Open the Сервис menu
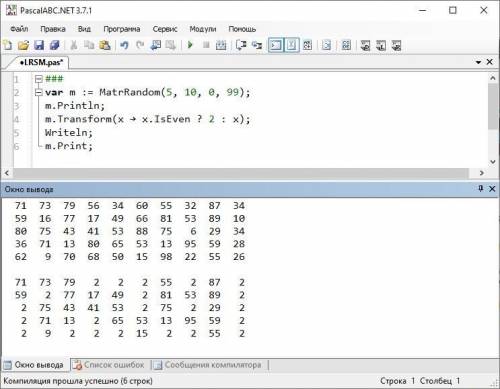 (165, 29)
